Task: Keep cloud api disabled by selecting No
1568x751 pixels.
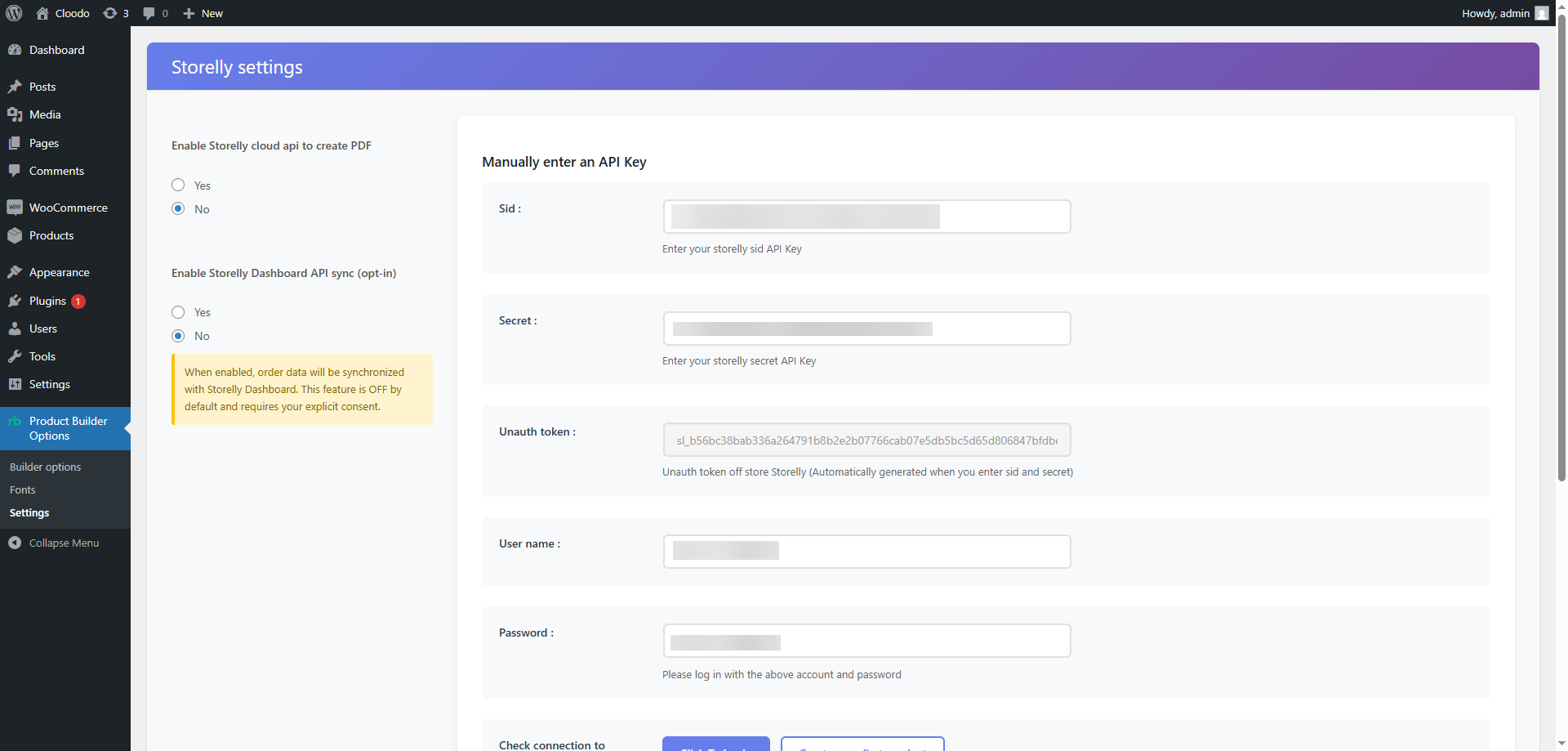Action: point(177,208)
